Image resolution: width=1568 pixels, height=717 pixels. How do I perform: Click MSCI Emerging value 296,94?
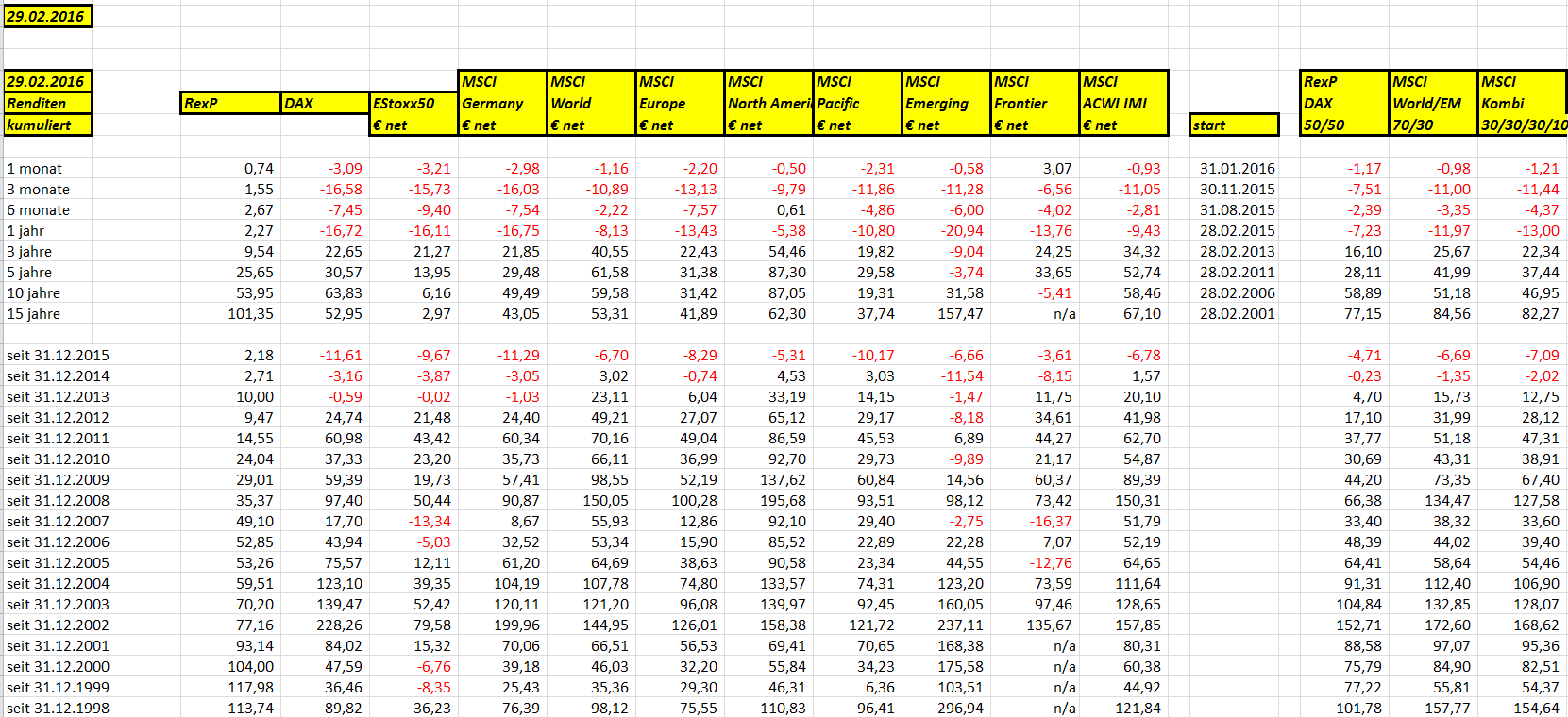(x=960, y=708)
